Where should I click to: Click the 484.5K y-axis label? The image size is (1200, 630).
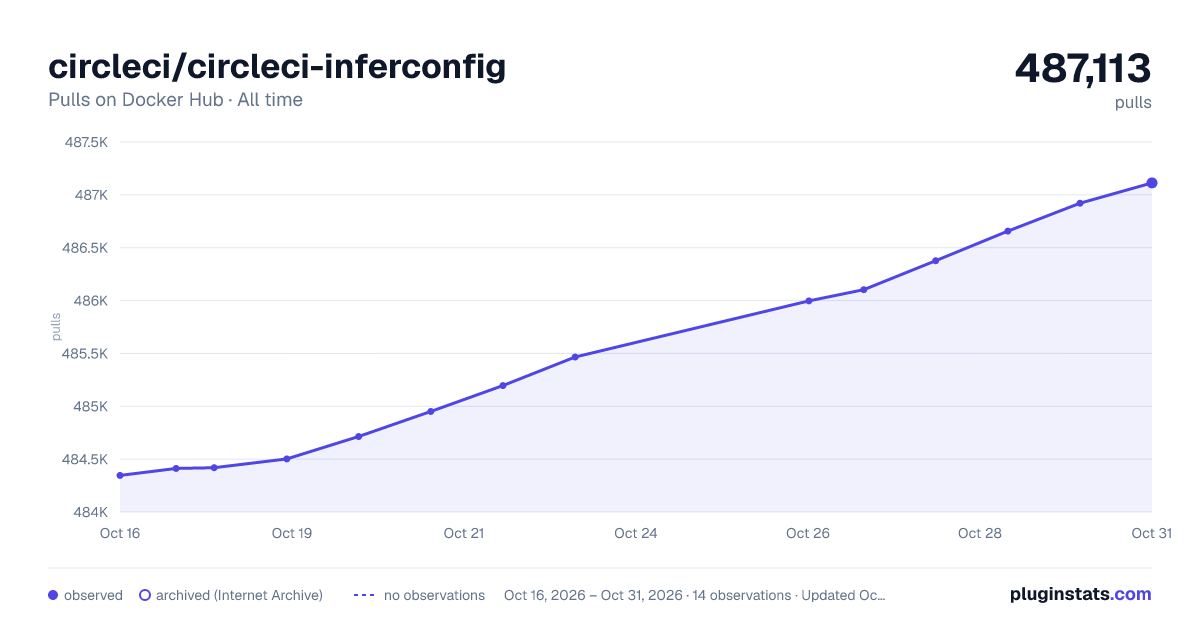(x=86, y=460)
